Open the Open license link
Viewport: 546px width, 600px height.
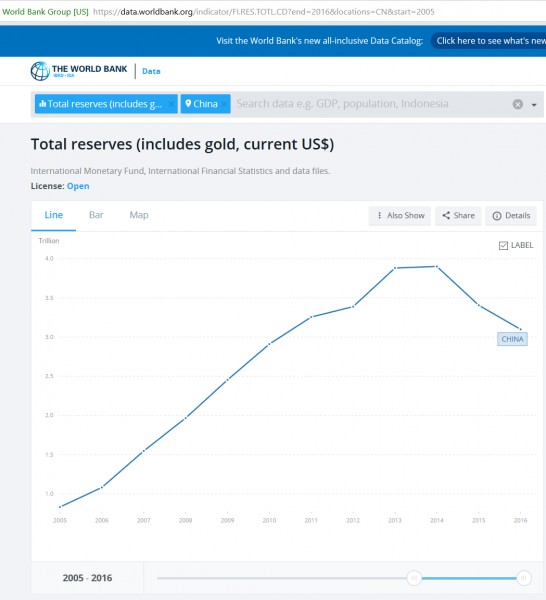[78, 186]
